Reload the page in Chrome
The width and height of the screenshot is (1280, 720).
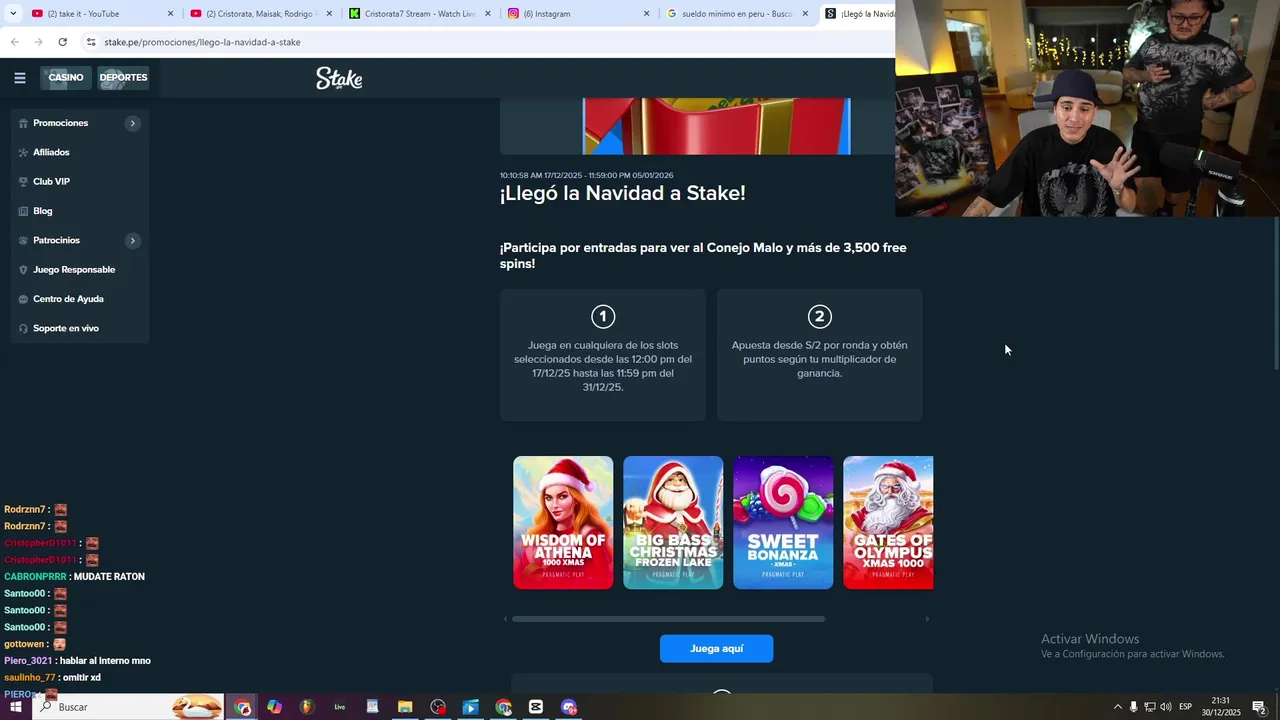(x=63, y=42)
